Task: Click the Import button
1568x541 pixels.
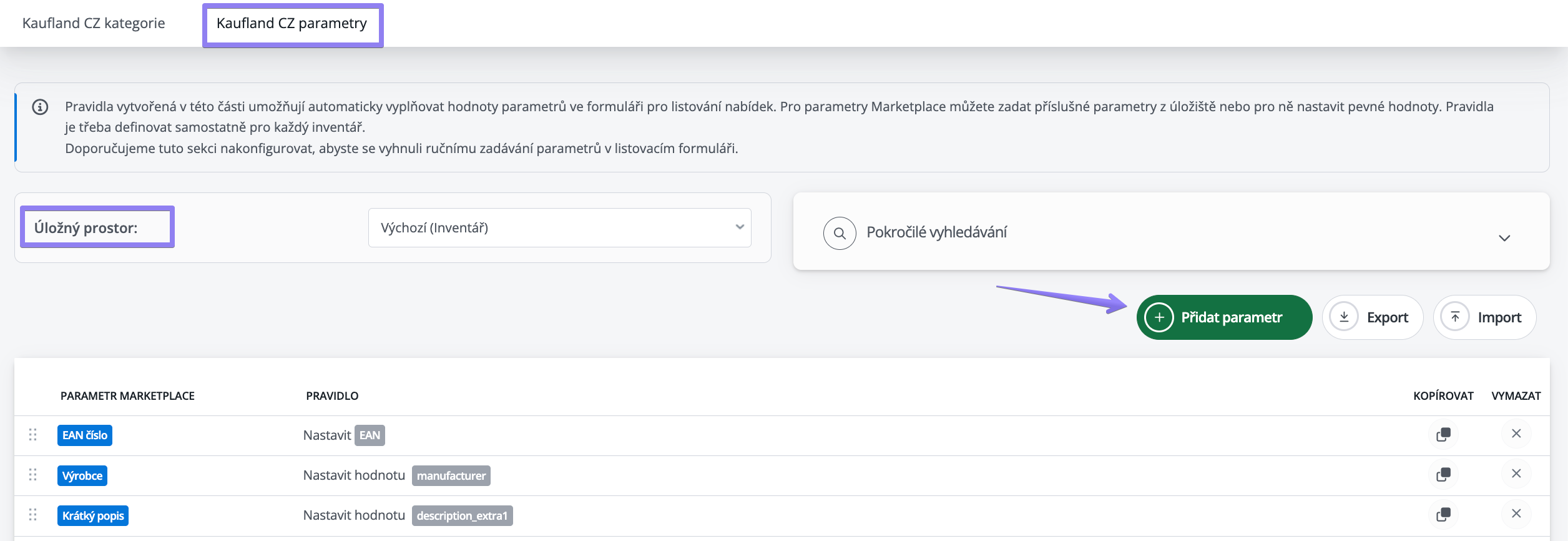Action: coord(1484,317)
